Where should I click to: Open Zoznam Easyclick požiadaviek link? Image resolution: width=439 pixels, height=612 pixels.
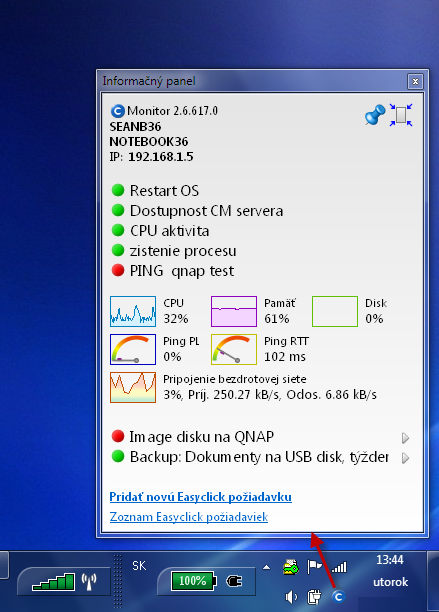click(189, 517)
